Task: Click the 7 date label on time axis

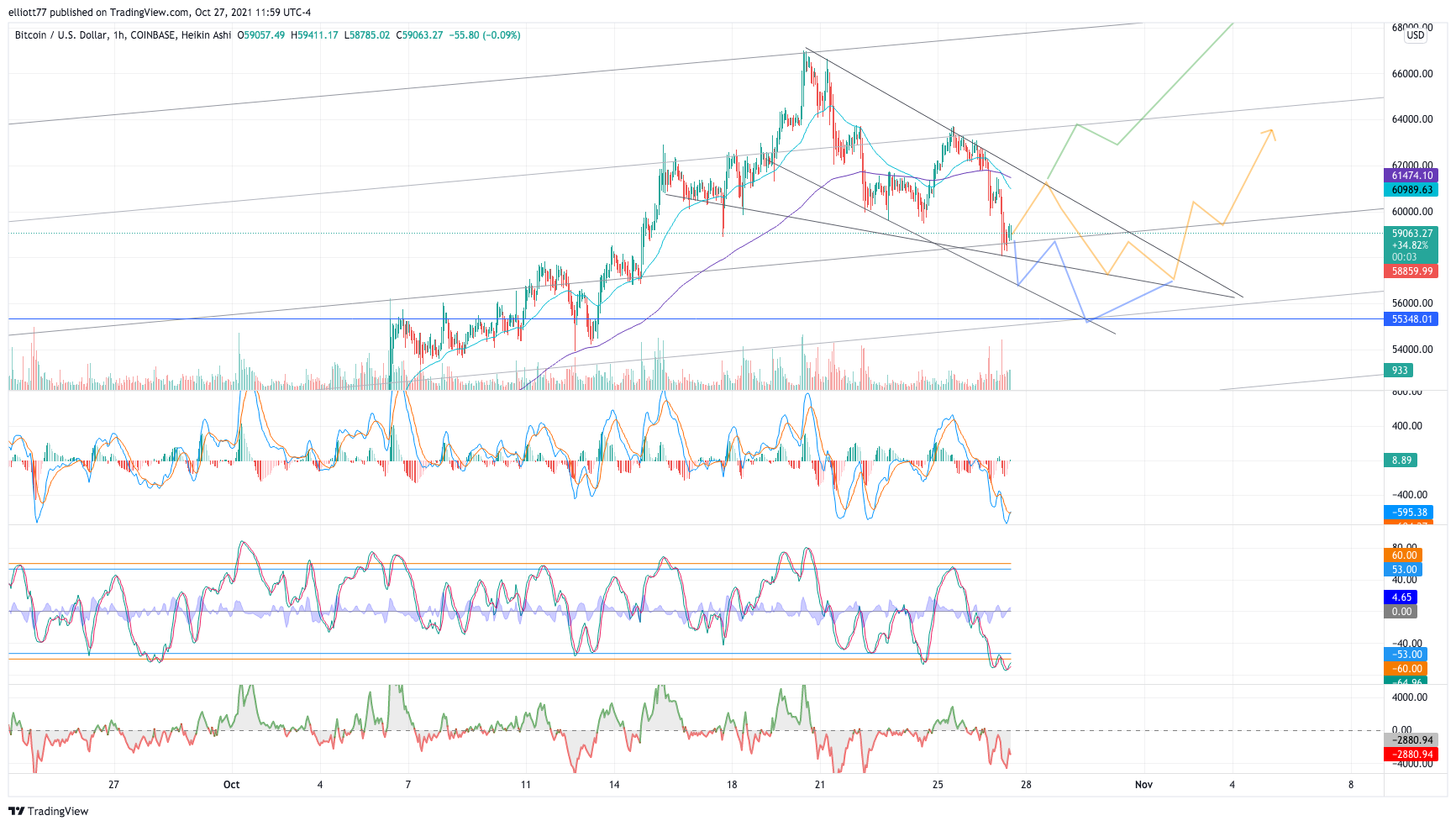Action: pyautogui.click(x=408, y=785)
